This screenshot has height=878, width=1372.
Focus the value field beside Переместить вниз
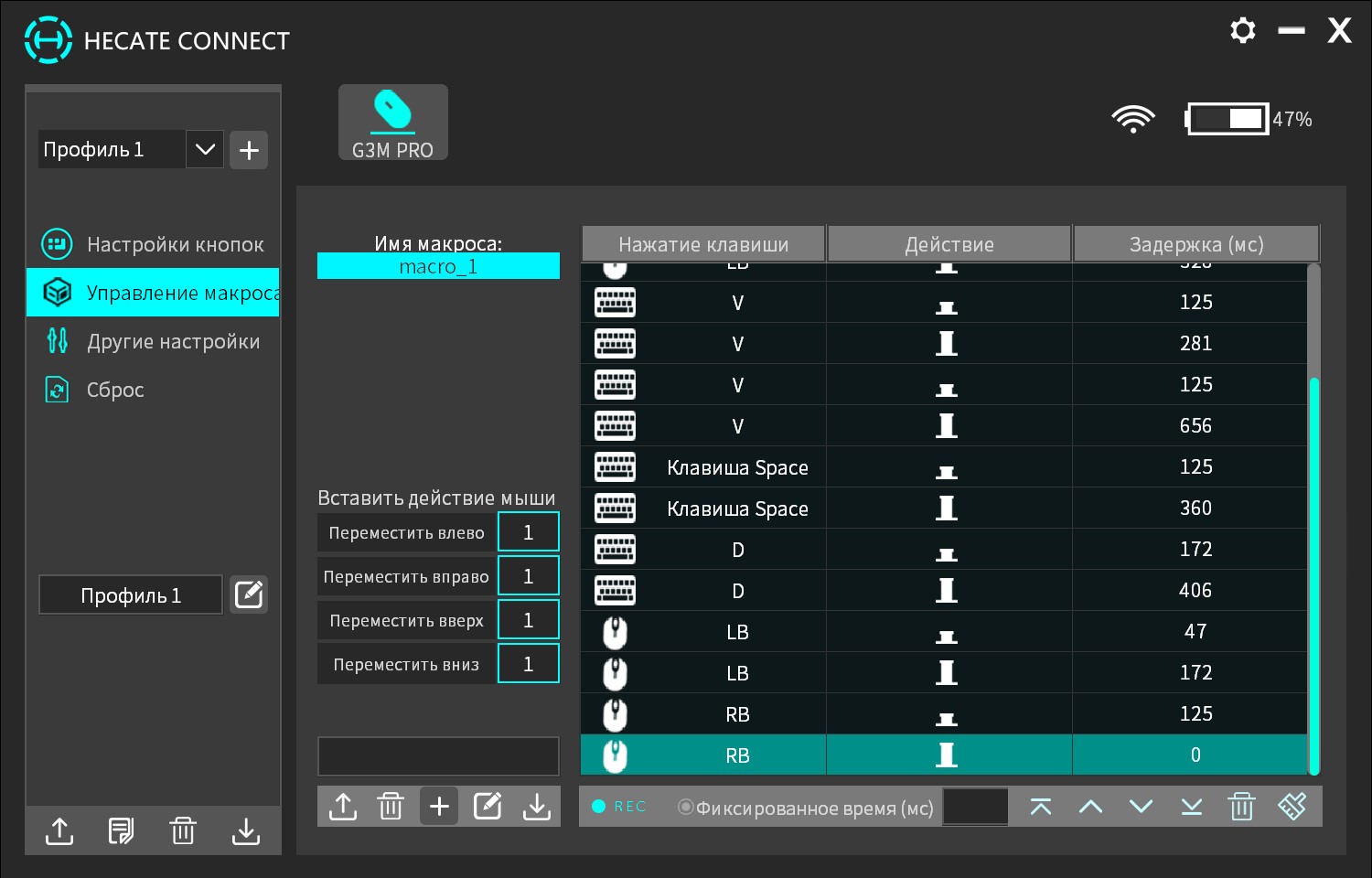pyautogui.click(x=529, y=664)
